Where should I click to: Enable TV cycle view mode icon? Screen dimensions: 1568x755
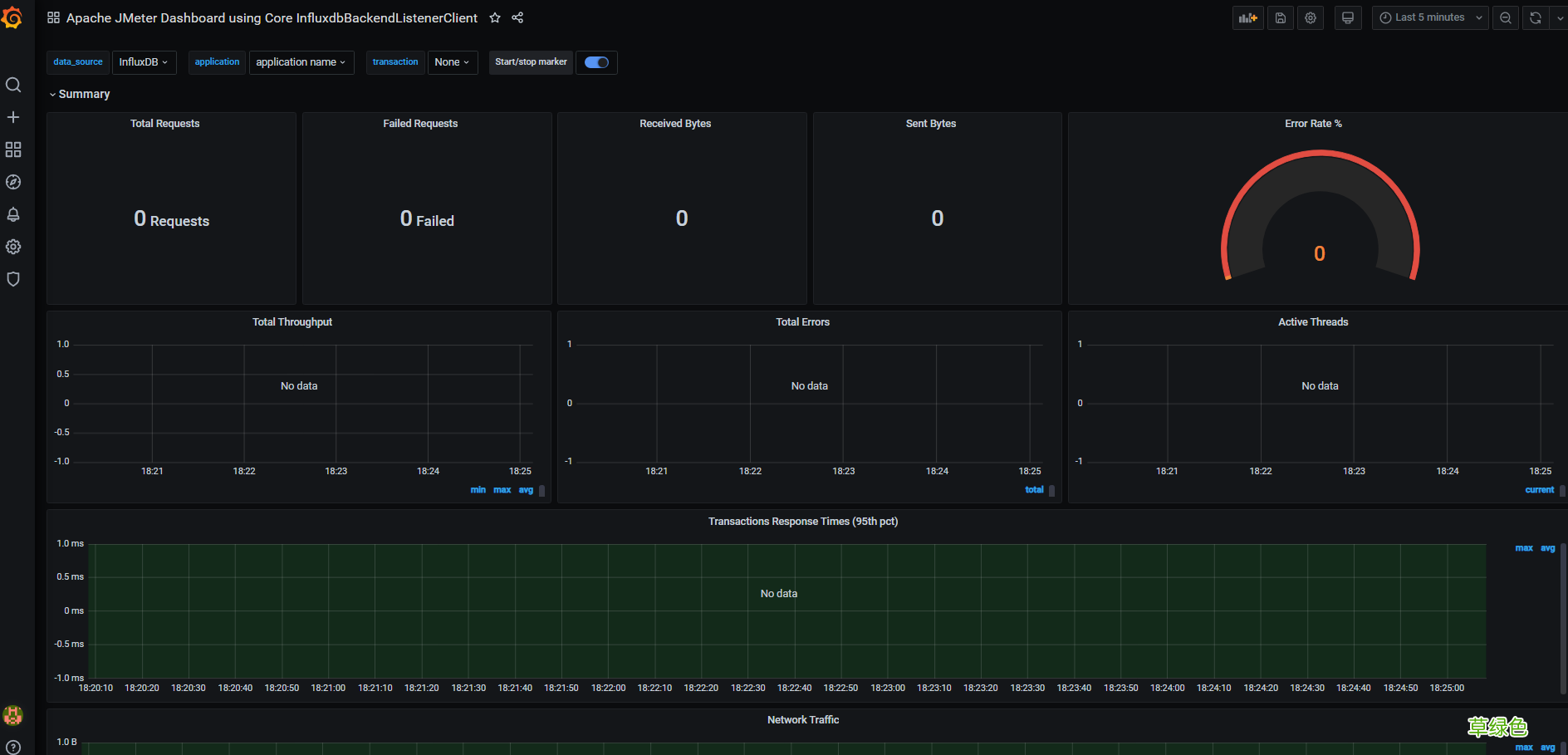coord(1348,17)
